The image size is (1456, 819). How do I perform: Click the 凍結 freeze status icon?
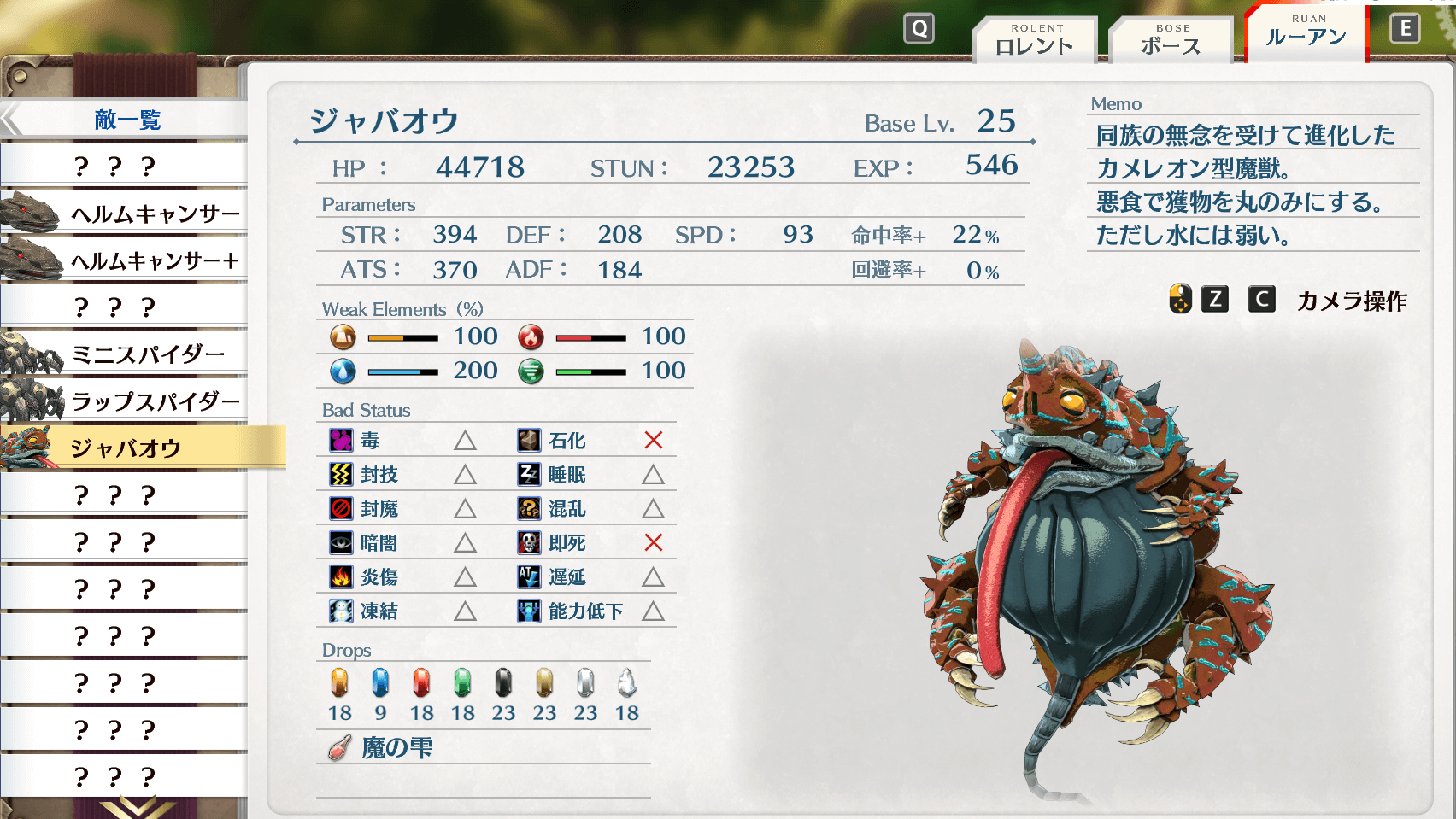341,611
